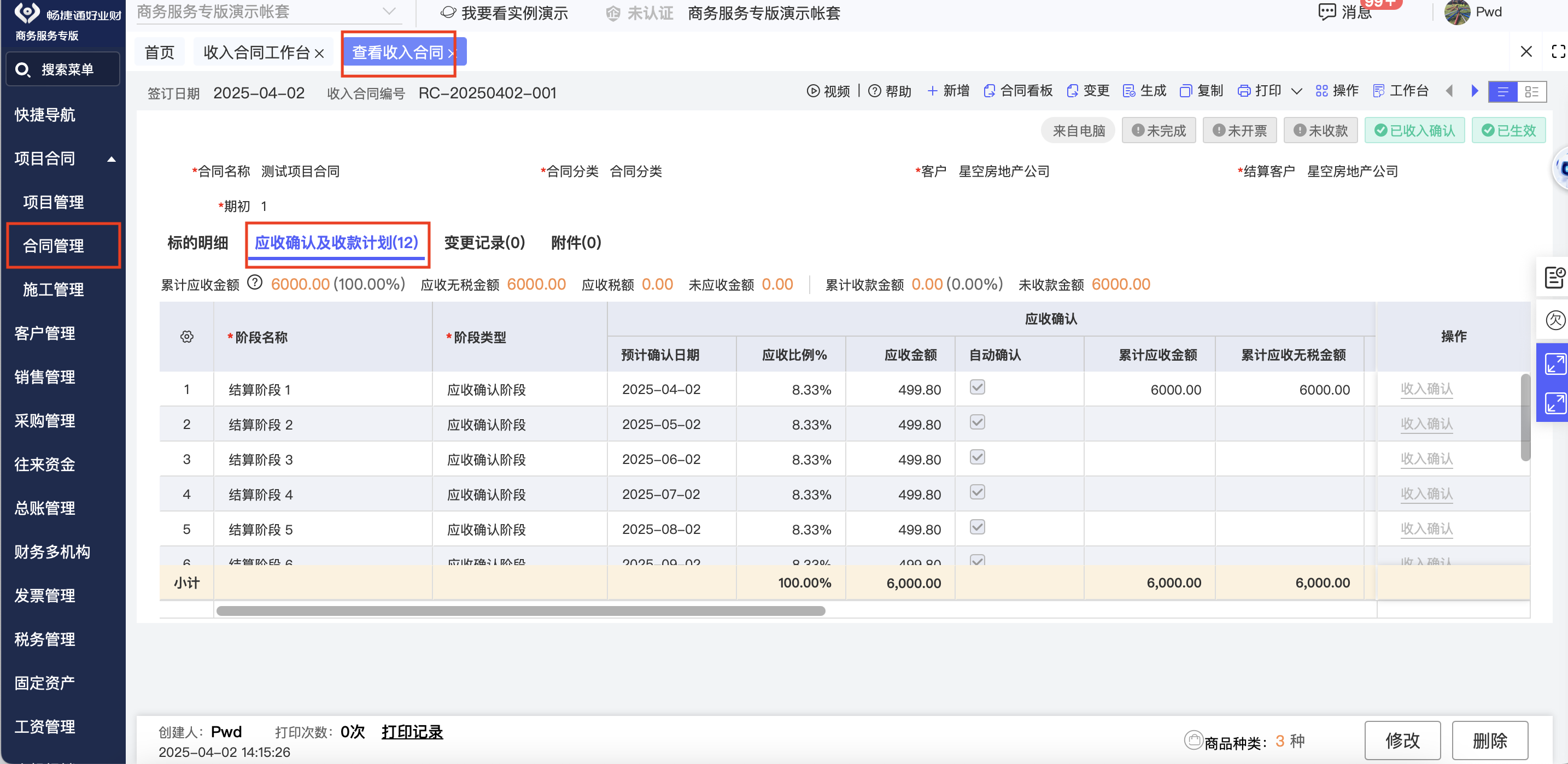This screenshot has width=1568, height=764.
Task: Open the 打印记录 link
Action: pos(412,732)
